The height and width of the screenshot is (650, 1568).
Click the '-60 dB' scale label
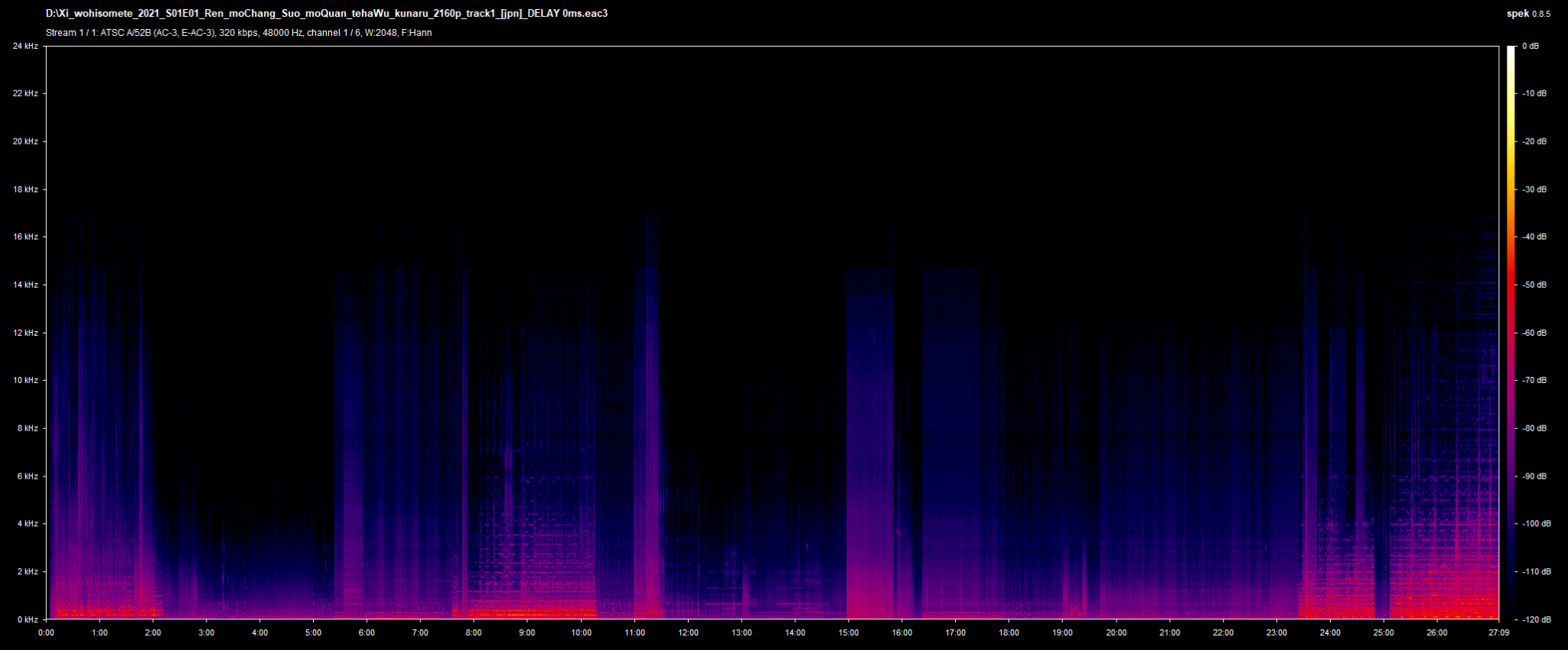(x=1534, y=333)
